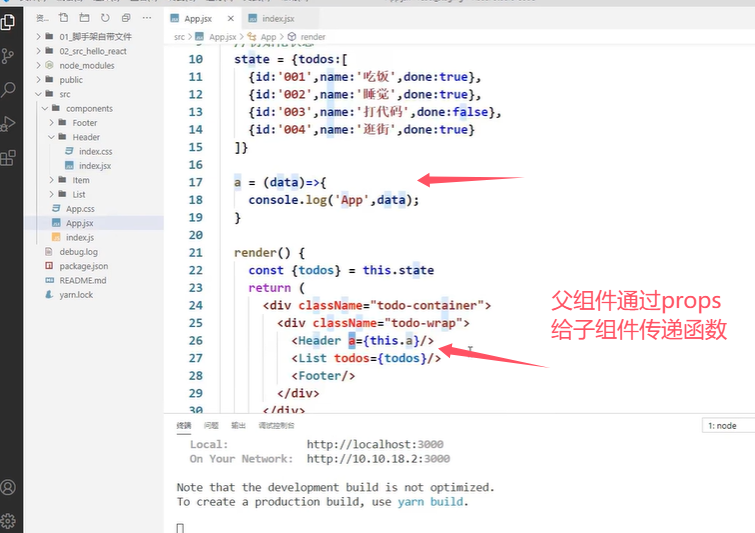Create a new folder in explorer
Screen dimensions: 755x533
(84, 18)
